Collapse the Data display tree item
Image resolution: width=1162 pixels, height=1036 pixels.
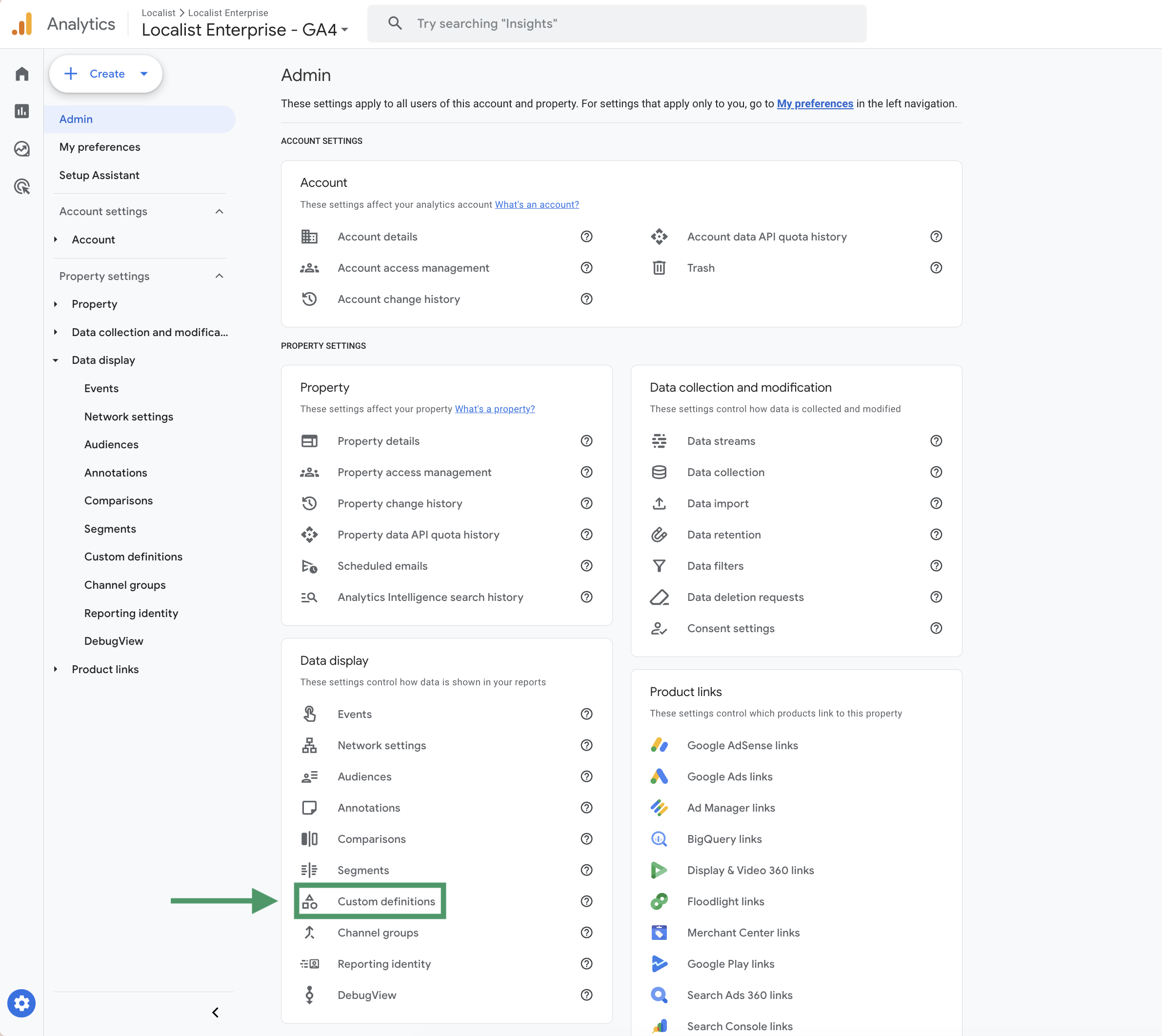pos(56,360)
